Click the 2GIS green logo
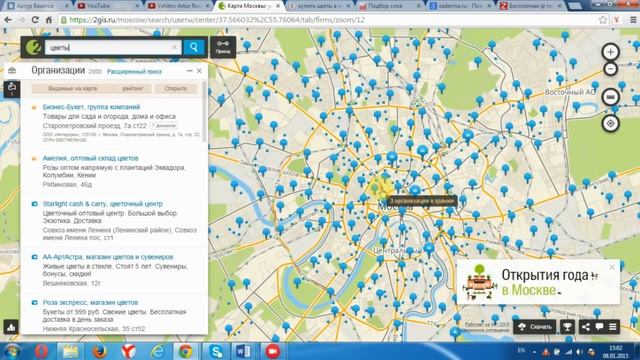 (x=33, y=47)
